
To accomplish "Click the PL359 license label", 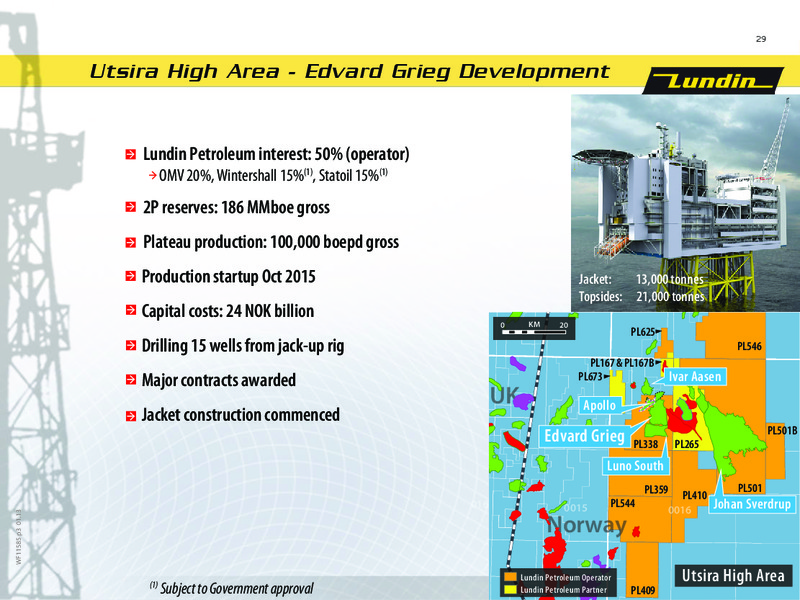I will [656, 490].
